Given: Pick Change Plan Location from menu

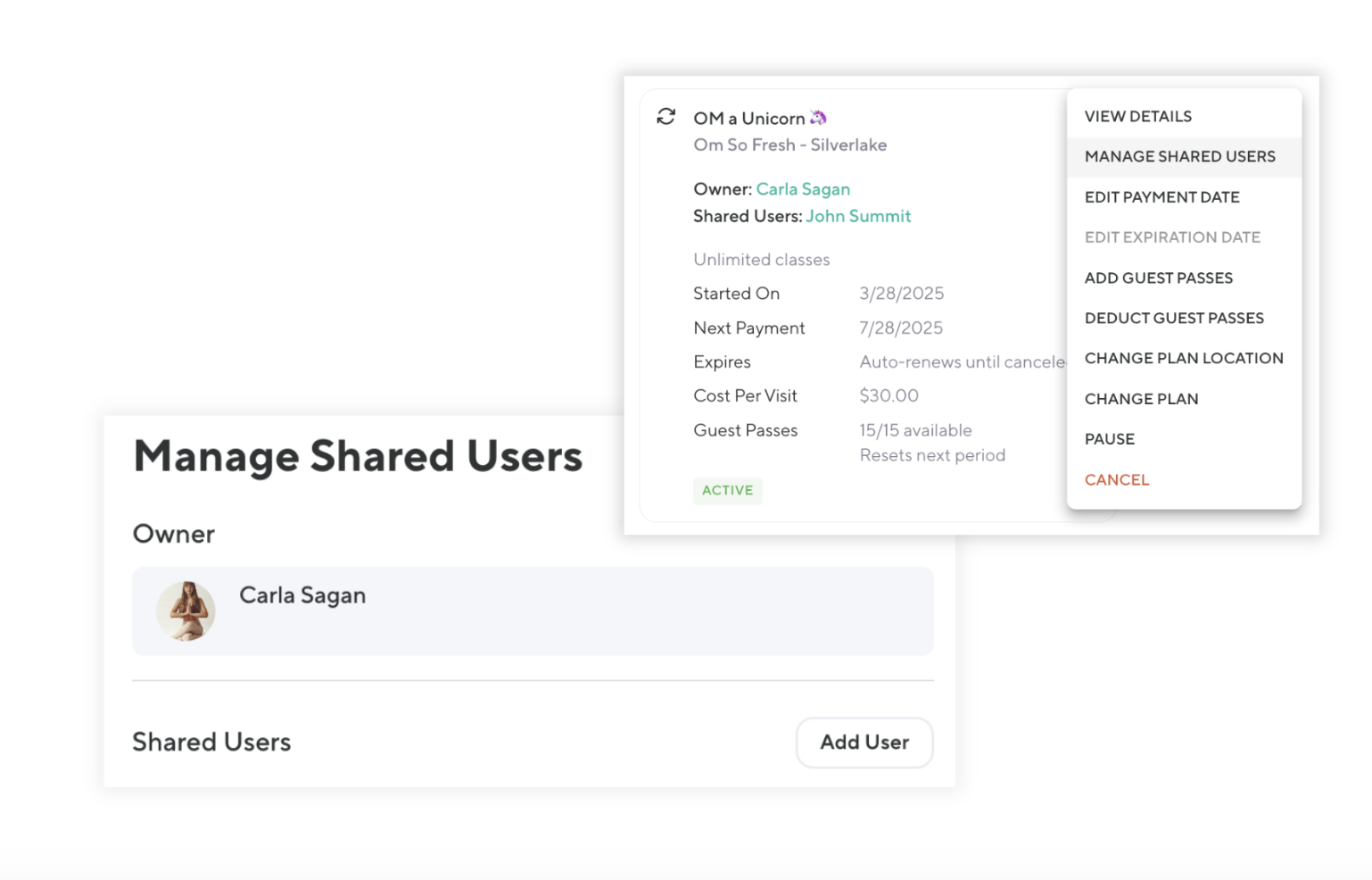Looking at the screenshot, I should click(x=1183, y=358).
